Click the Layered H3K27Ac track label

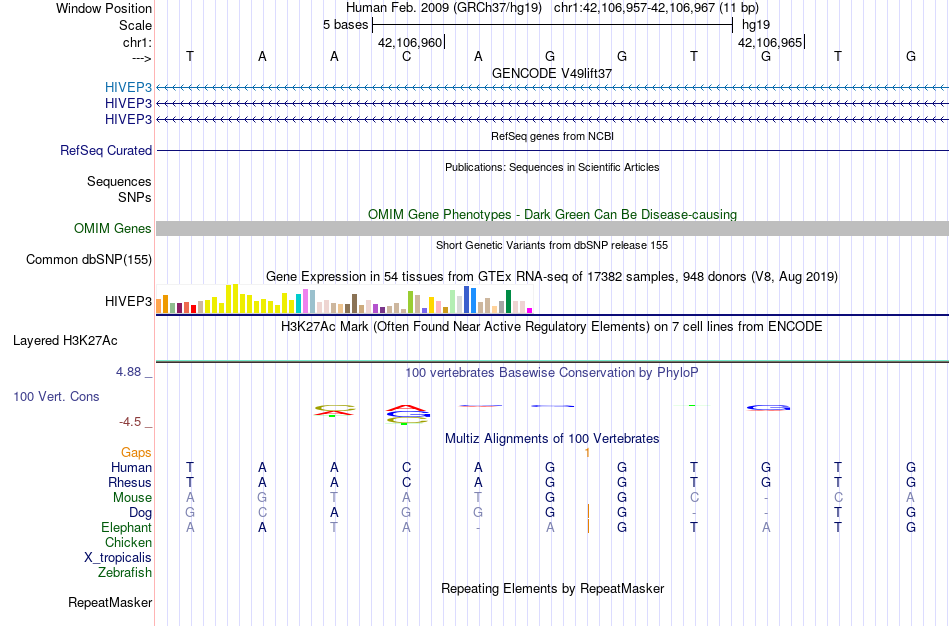(x=65, y=341)
